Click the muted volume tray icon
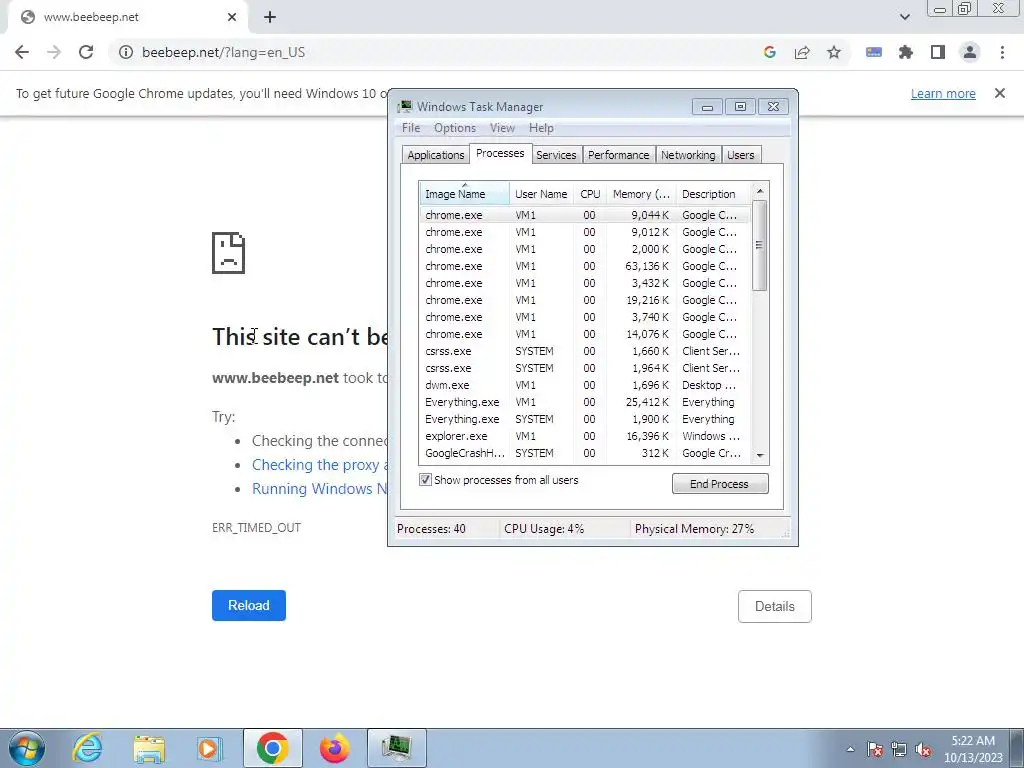 [x=923, y=749]
